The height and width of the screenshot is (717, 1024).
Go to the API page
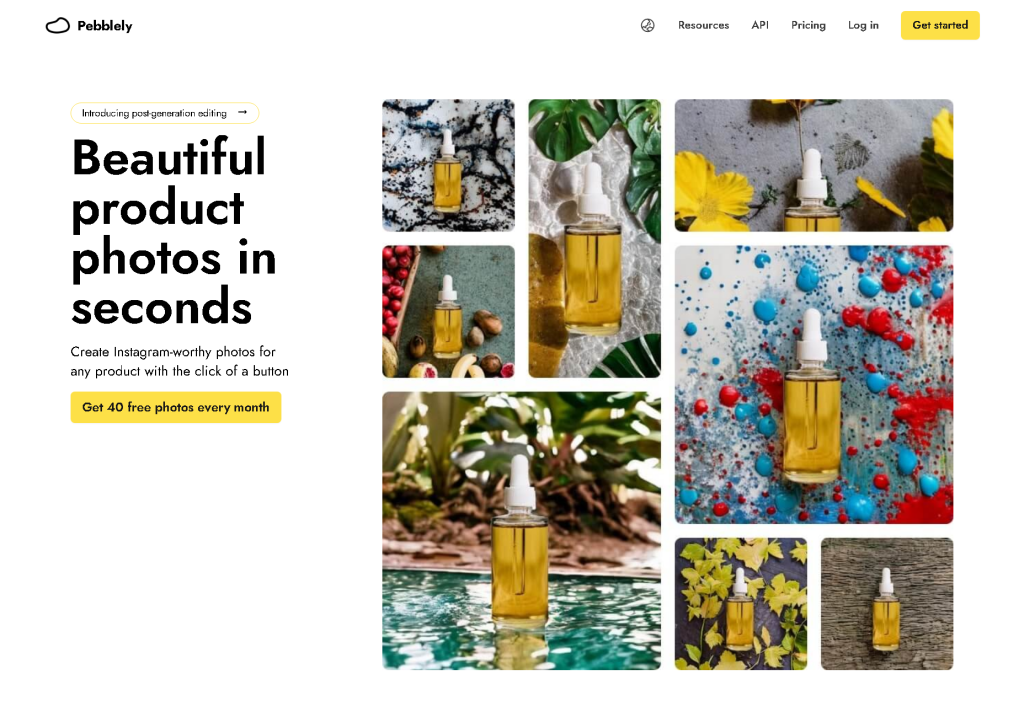(x=760, y=25)
